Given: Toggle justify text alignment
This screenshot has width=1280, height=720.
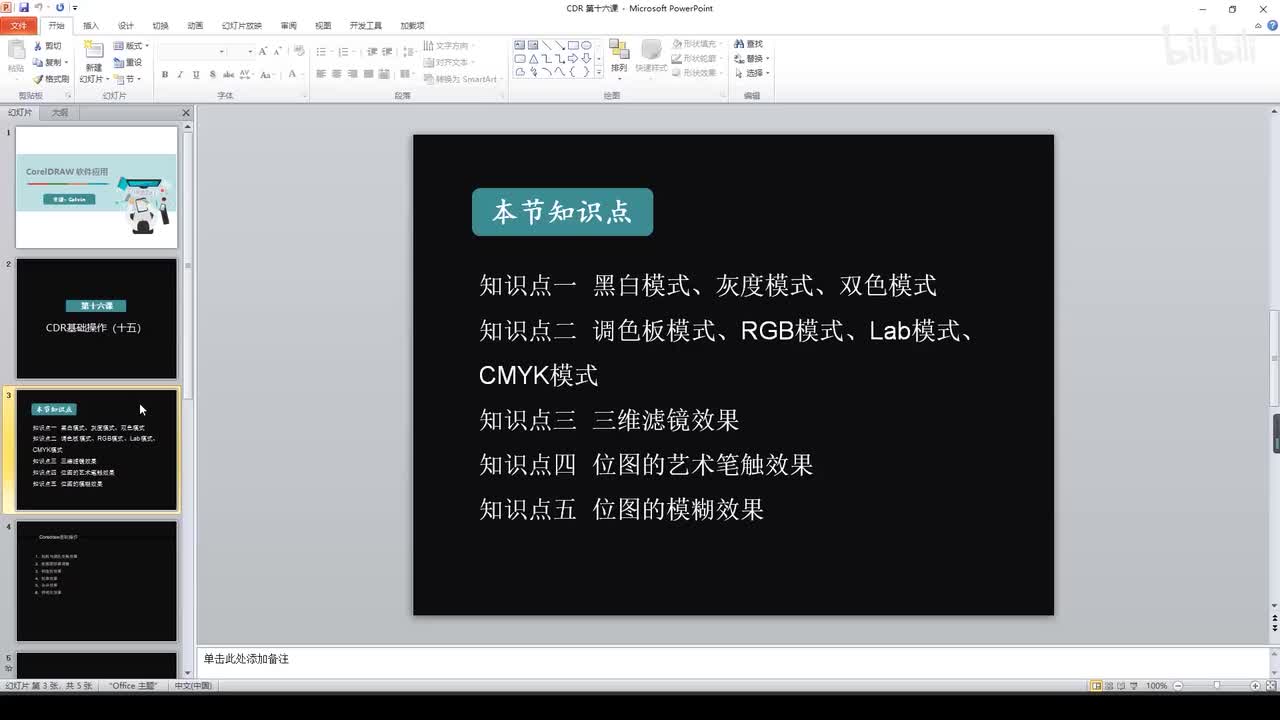Looking at the screenshot, I should pos(369,74).
